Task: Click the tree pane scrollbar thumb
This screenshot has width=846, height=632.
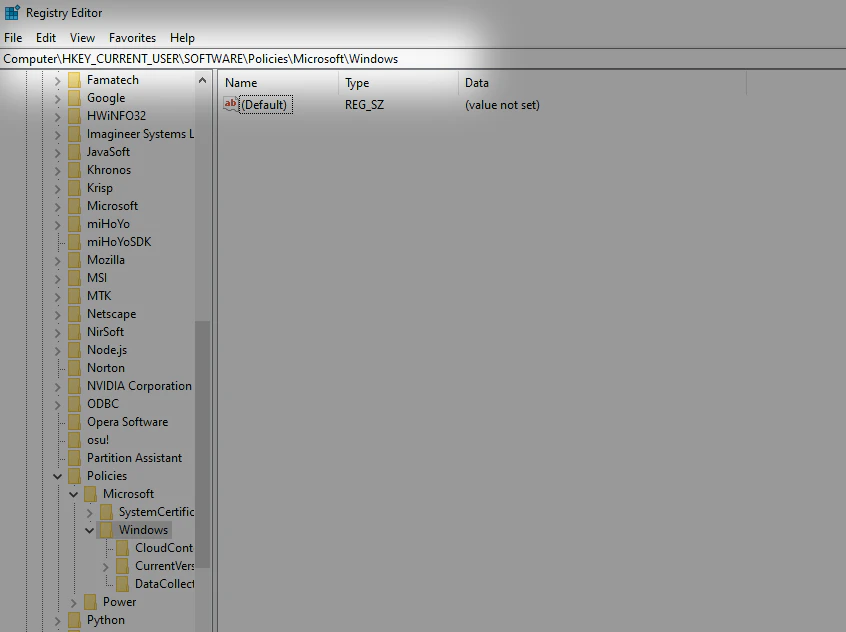Action: 202,444
